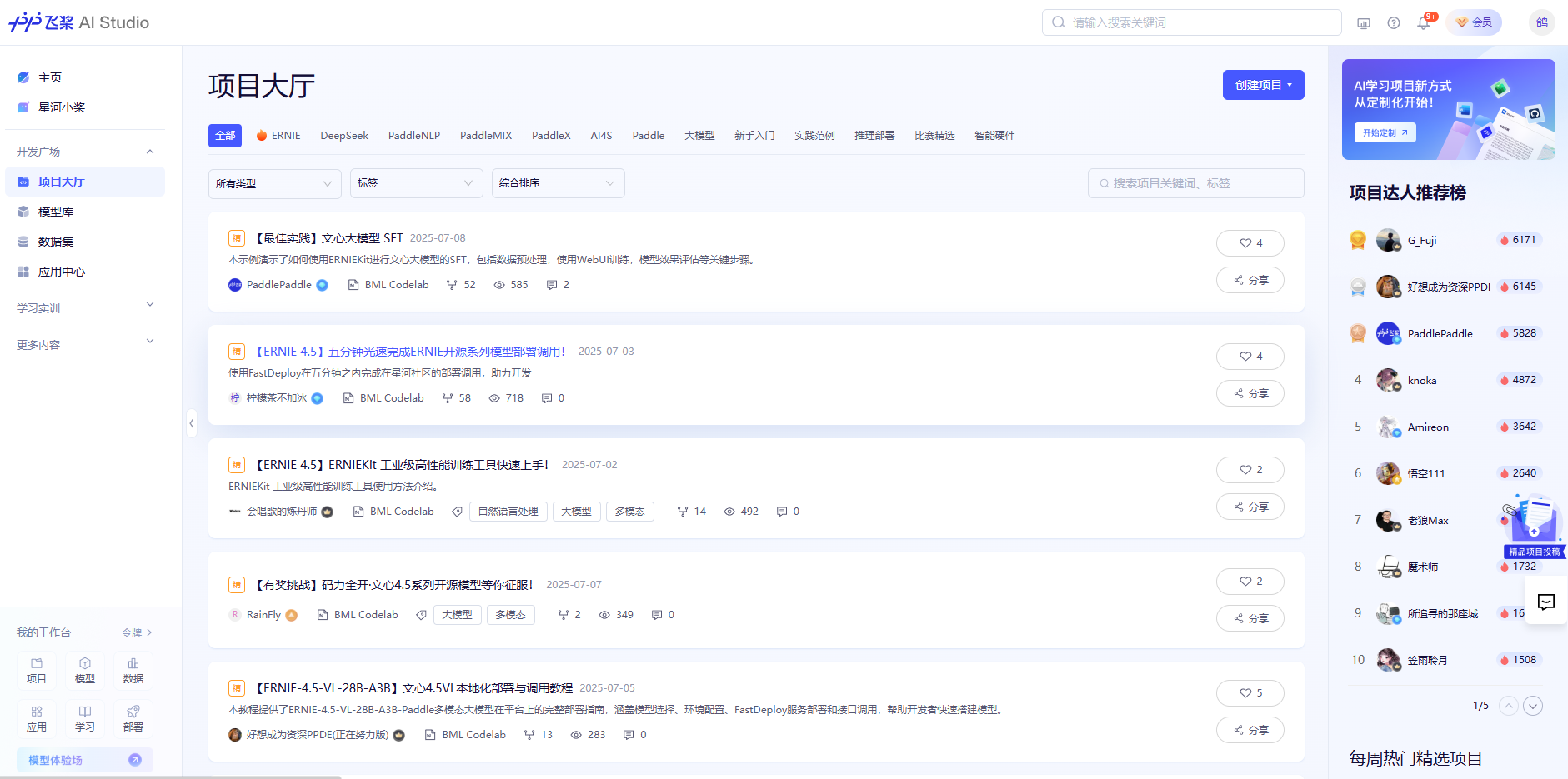Viewport: 1568px width, 779px height.
Task: Open 应用中心 in sidebar
Action: point(85,272)
